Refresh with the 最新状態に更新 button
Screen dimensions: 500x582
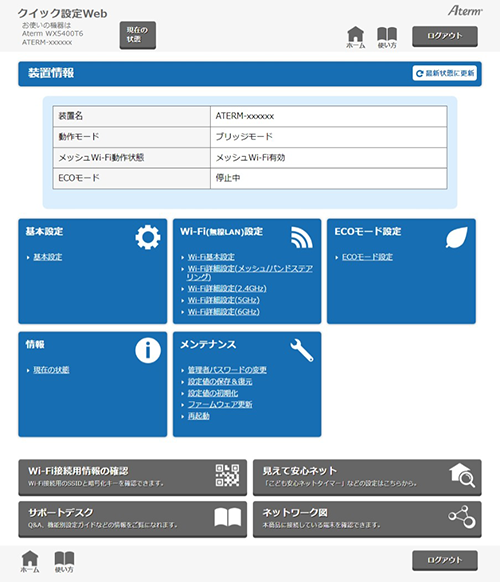coord(445,73)
